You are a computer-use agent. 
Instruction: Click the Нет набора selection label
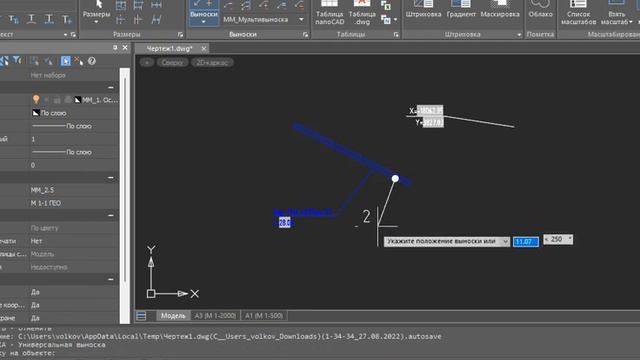coord(48,76)
